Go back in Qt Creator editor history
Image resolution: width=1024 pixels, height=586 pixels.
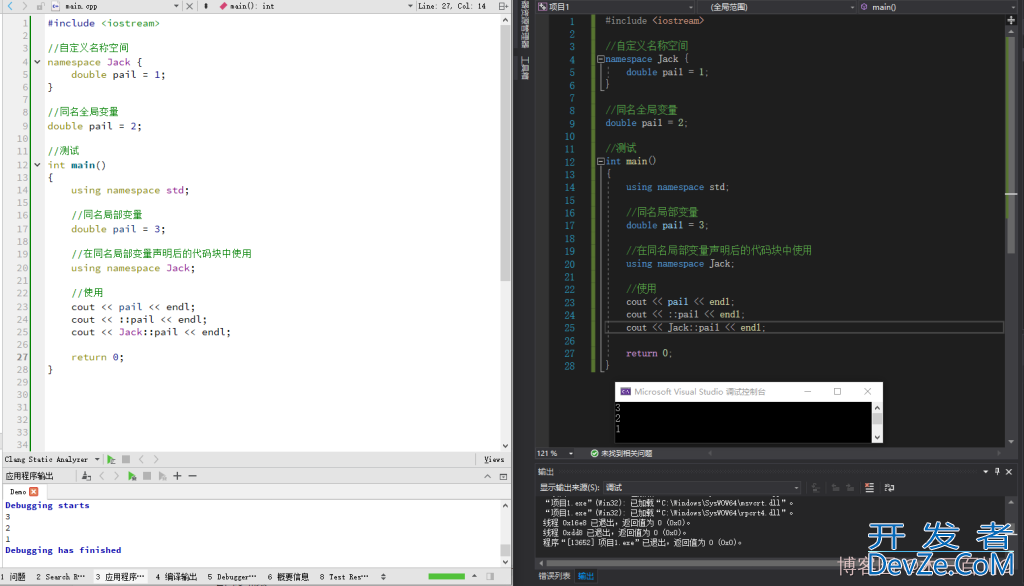click(10, 6)
